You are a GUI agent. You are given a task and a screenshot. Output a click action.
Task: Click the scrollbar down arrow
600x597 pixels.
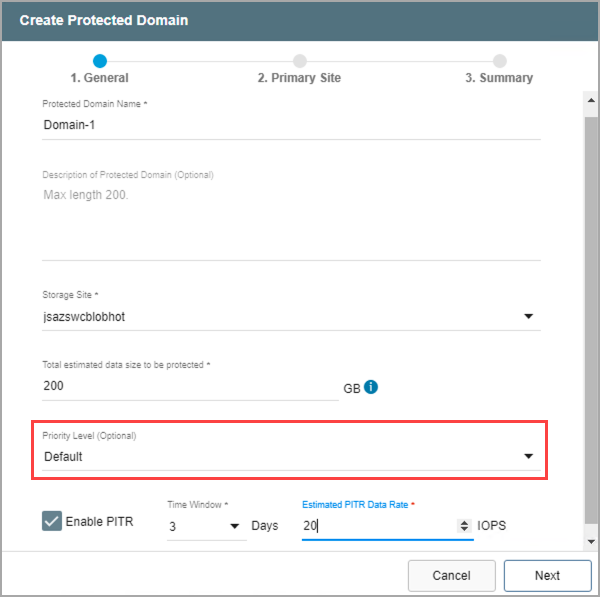(x=590, y=541)
